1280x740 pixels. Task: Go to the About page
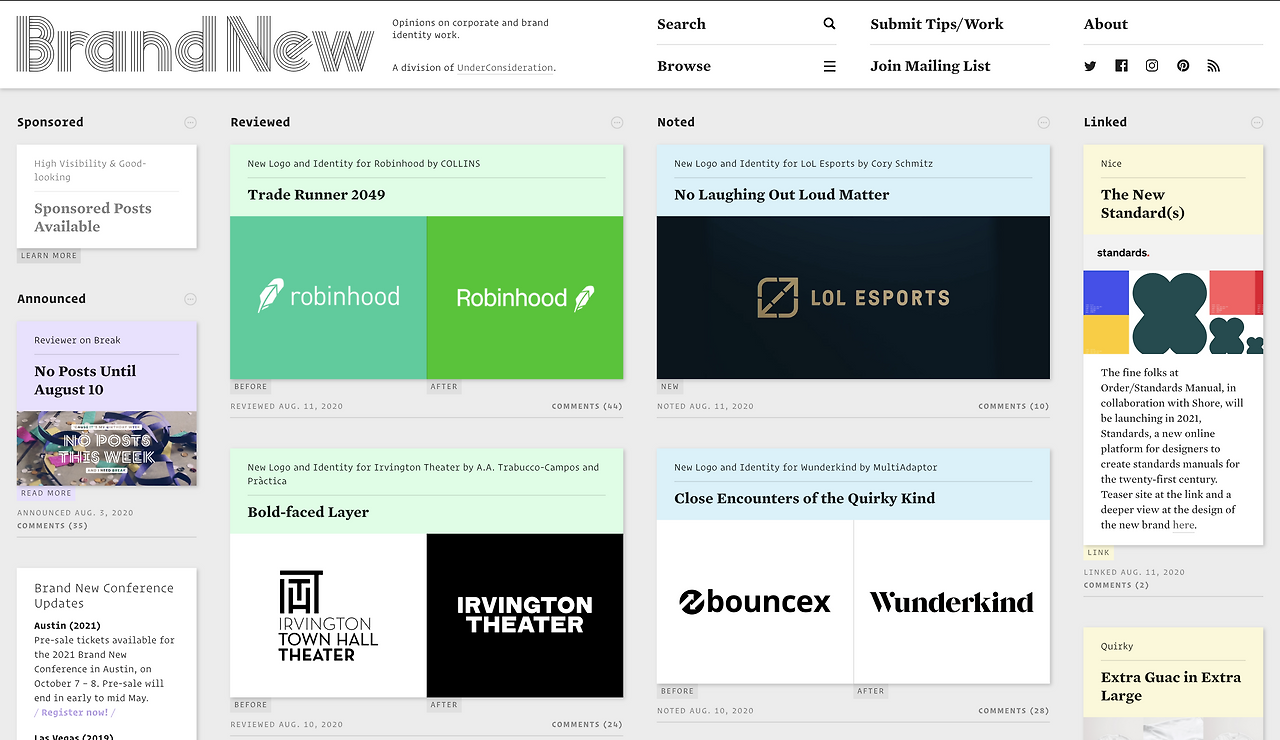coord(1106,24)
